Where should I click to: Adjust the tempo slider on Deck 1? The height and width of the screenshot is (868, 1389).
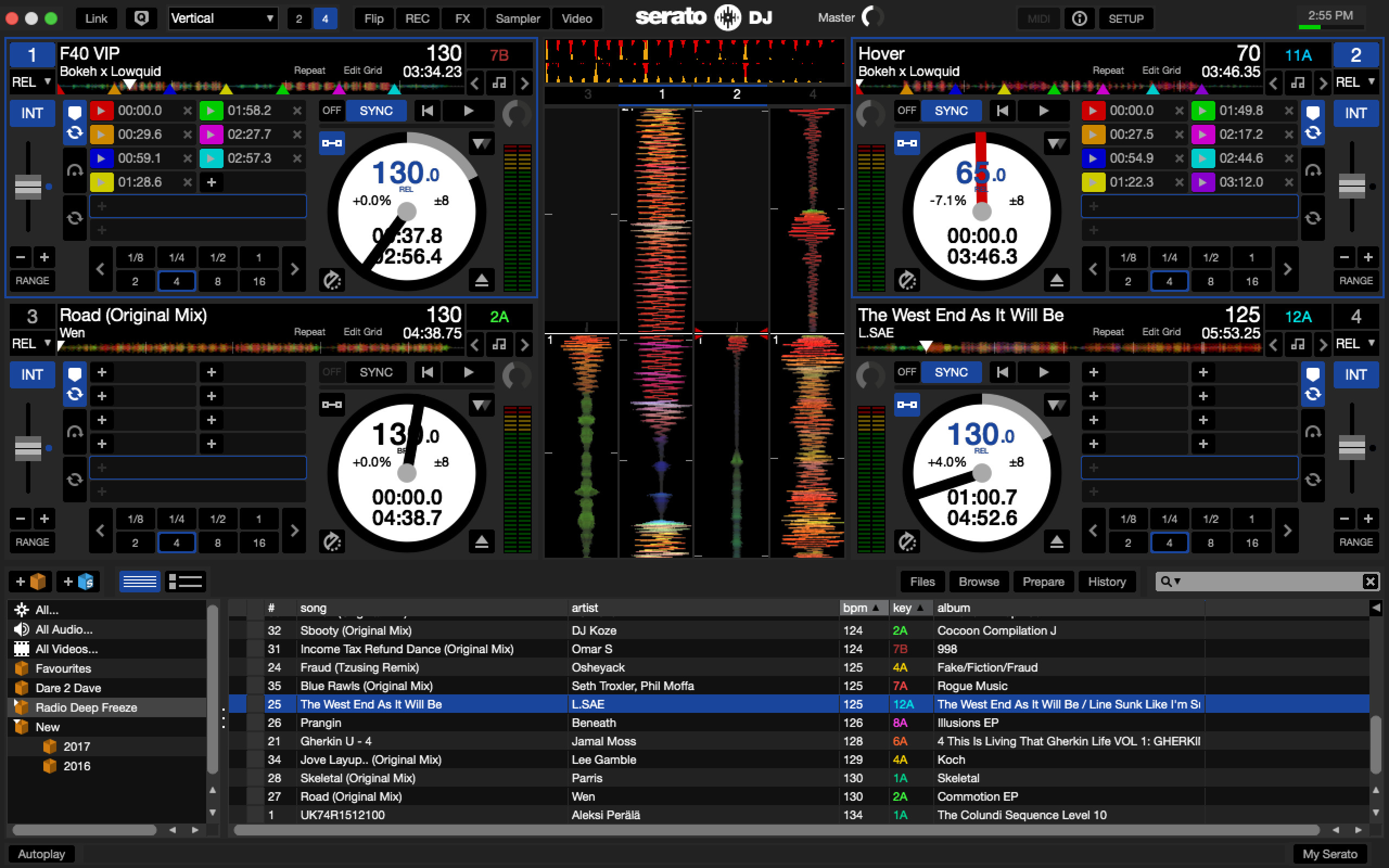coord(28,187)
